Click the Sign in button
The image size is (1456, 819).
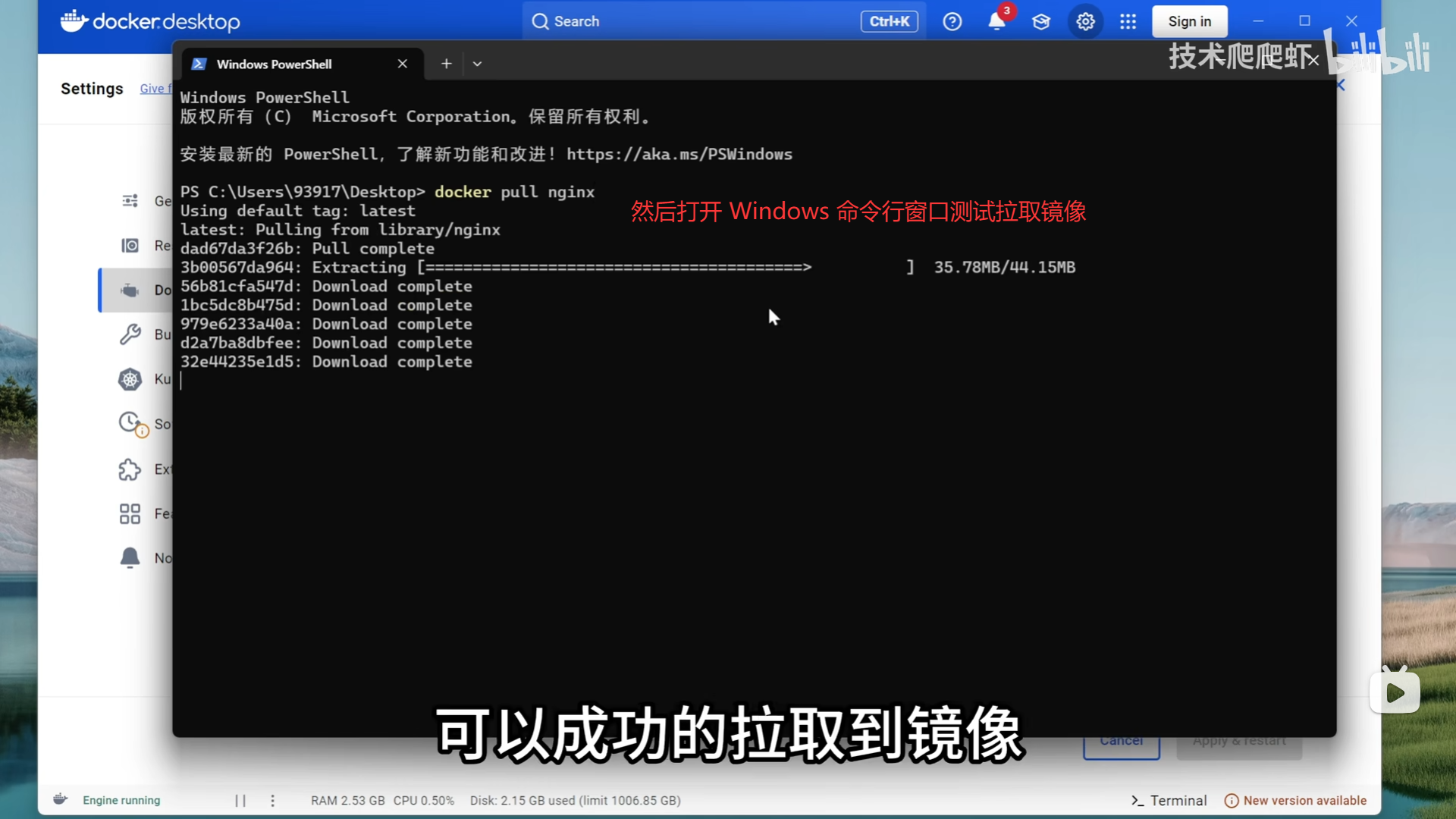click(1189, 21)
